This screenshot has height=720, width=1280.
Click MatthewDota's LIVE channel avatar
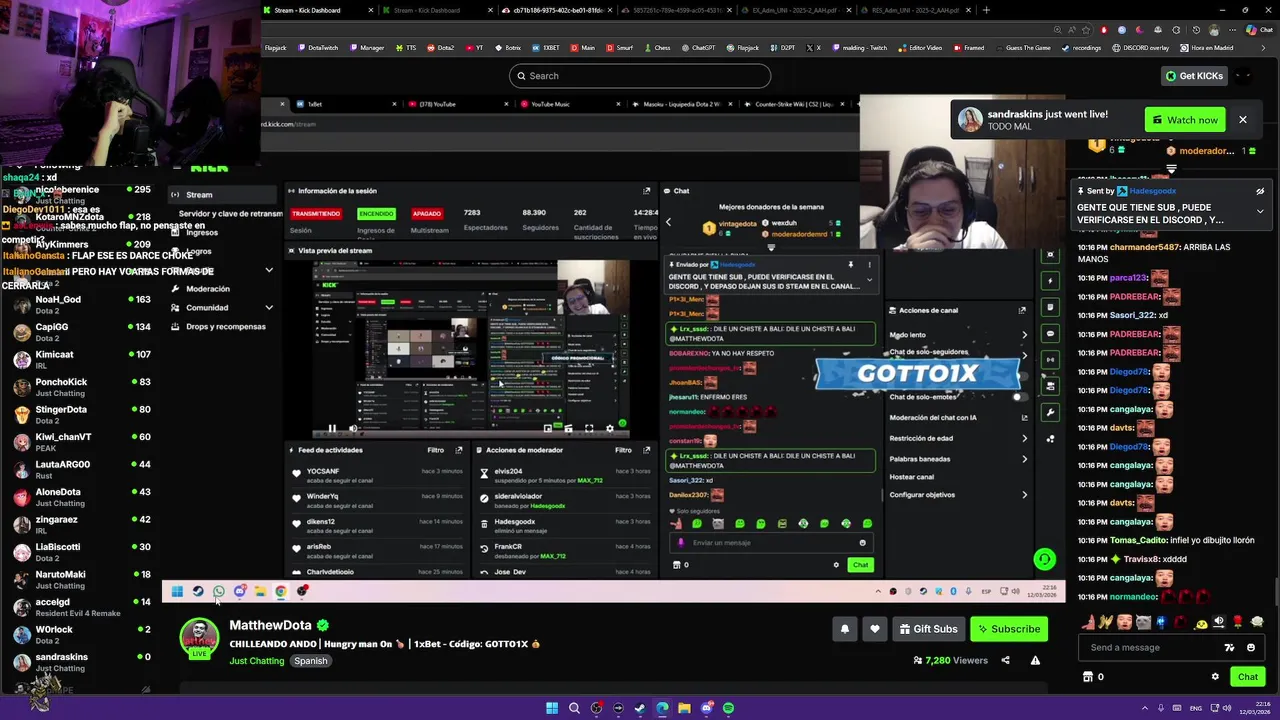click(199, 639)
